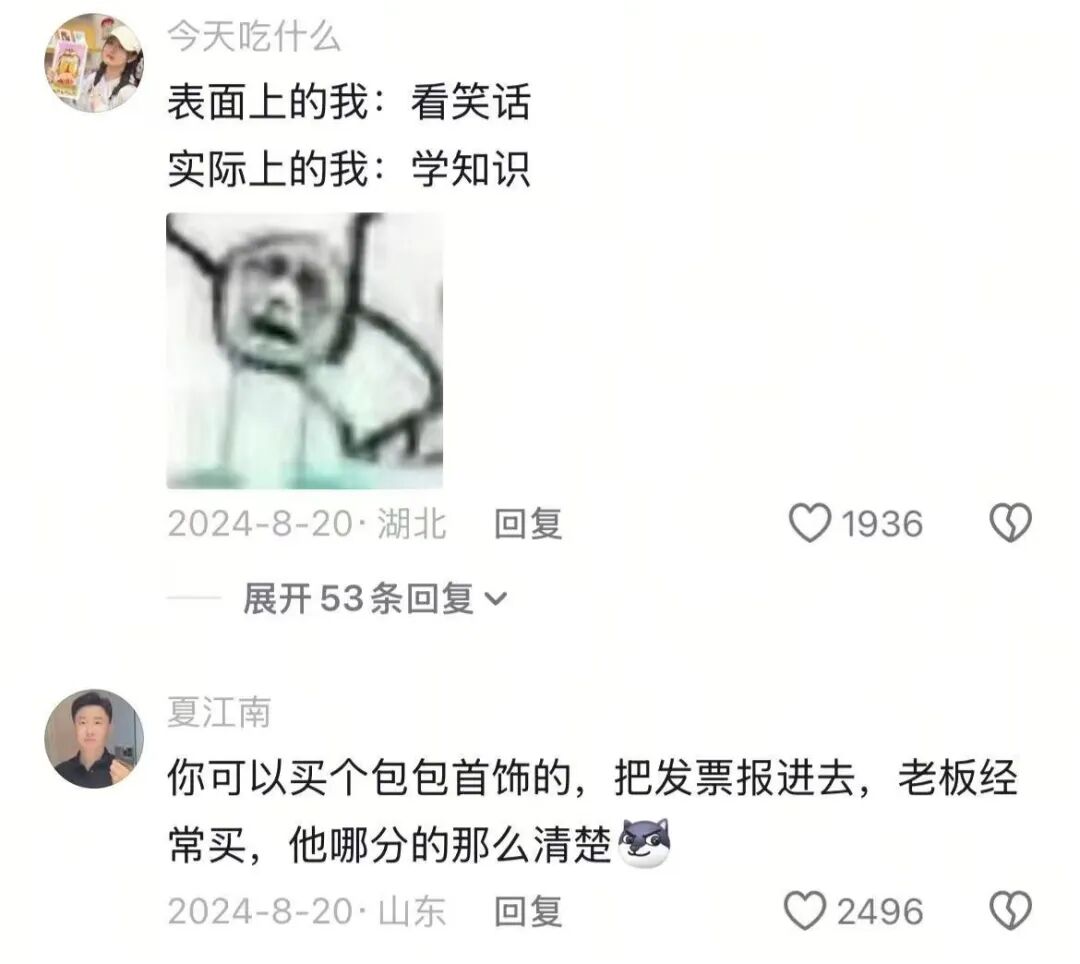Dislike the 今天吃什么 comment with broken heart
This screenshot has height=964, width=1080.
click(1010, 523)
